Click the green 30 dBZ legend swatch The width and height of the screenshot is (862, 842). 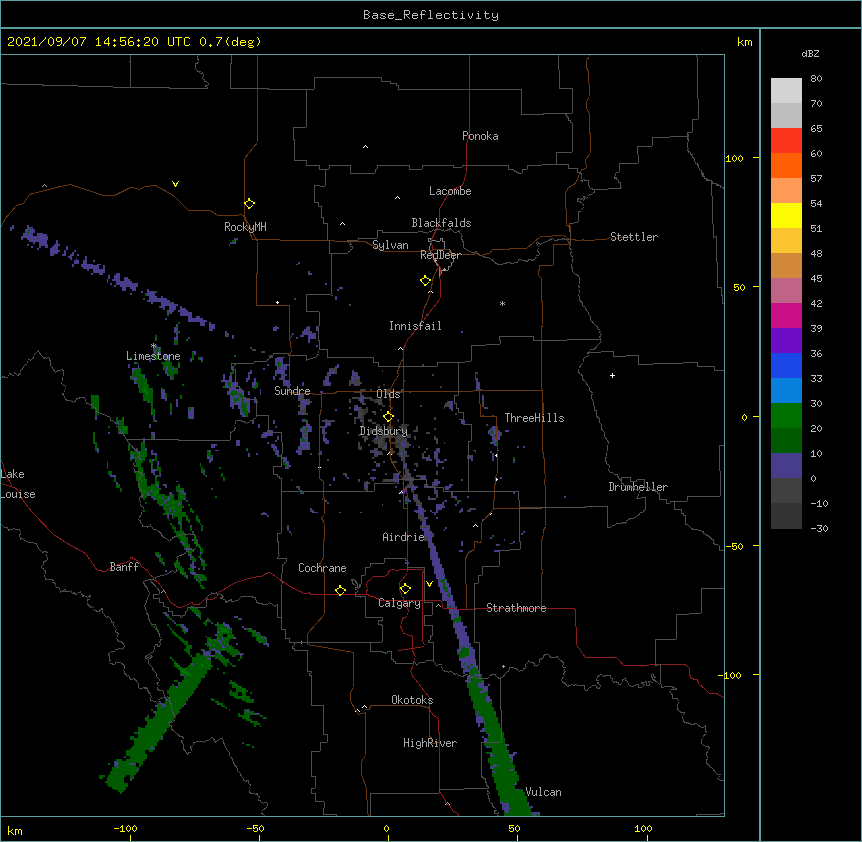(786, 416)
